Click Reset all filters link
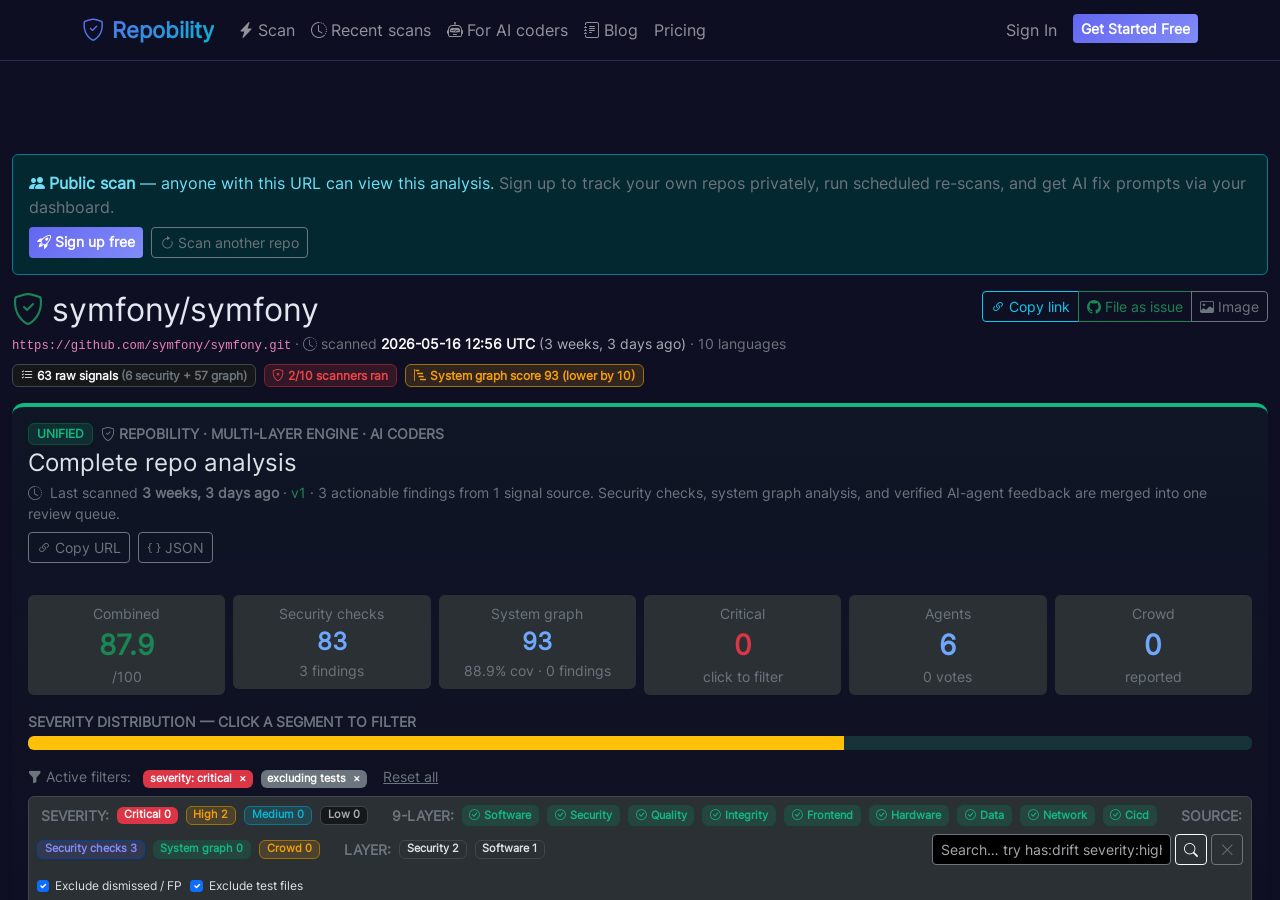This screenshot has height=900, width=1280. (x=410, y=777)
